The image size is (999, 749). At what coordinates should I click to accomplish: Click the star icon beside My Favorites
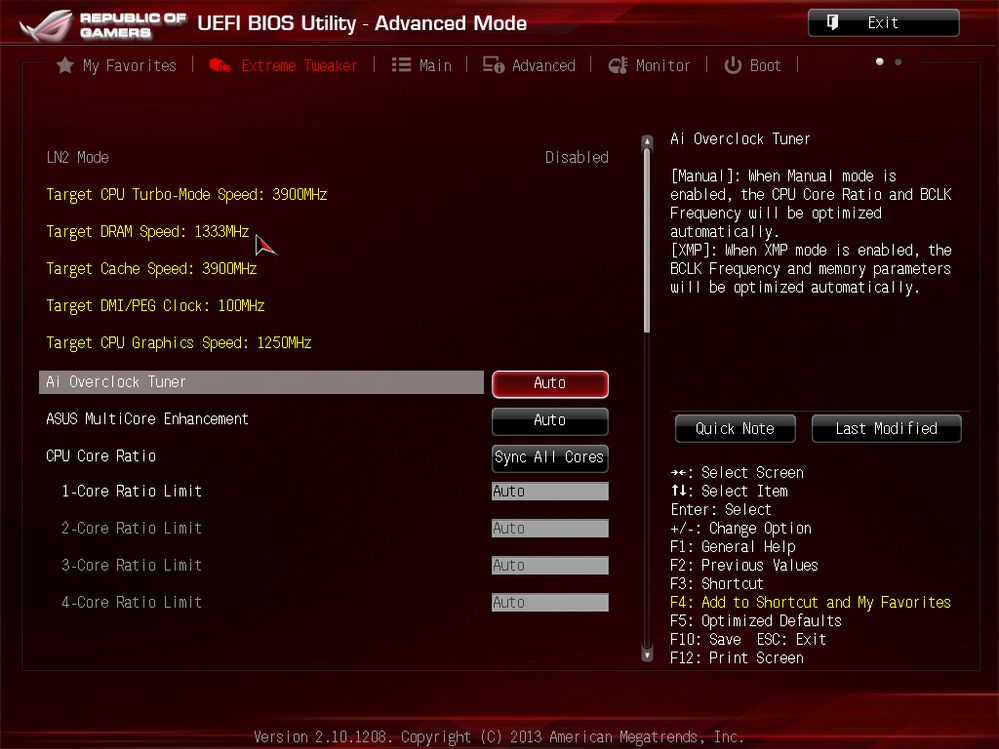[x=65, y=65]
